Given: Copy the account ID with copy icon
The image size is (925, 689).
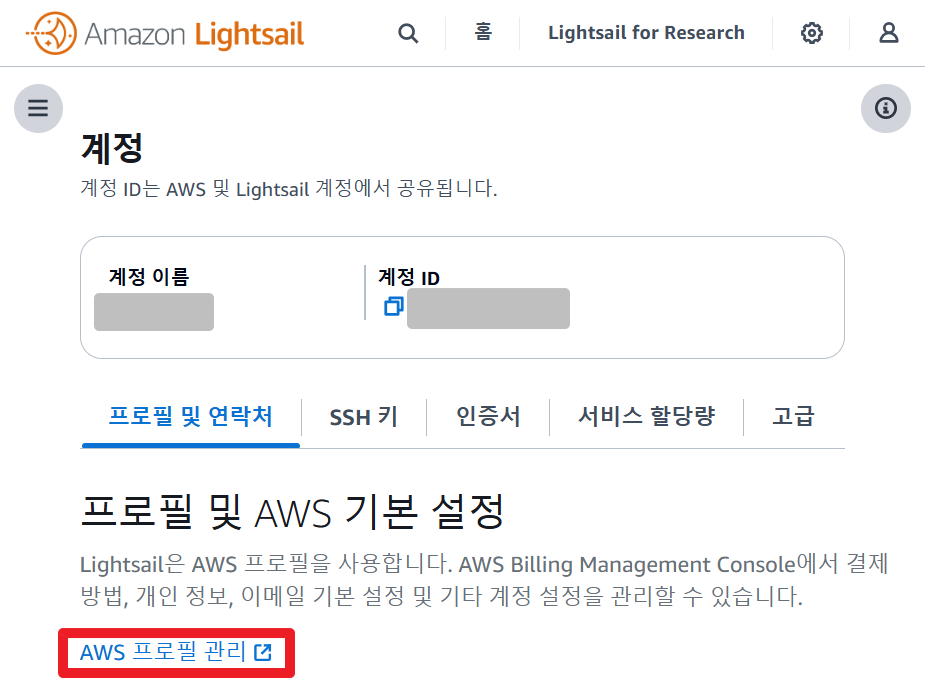Looking at the screenshot, I should 393,306.
